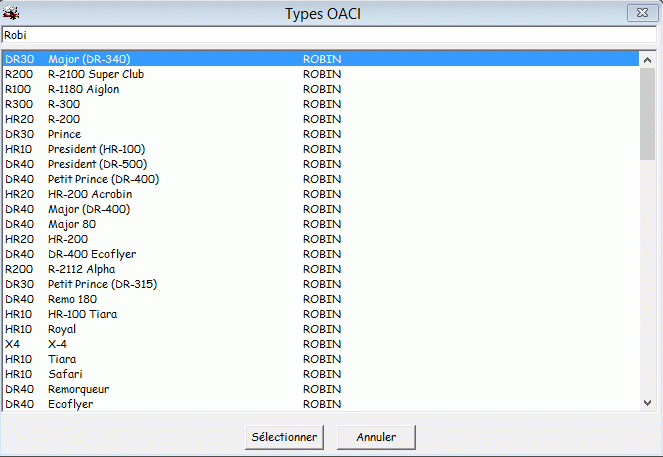Select the DR30 Prince row
Screen dimensions: 663x457
click(x=321, y=134)
